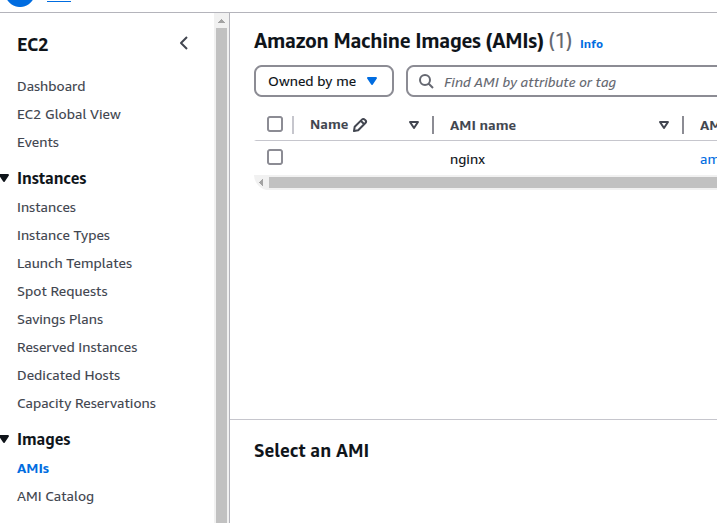Image resolution: width=717 pixels, height=523 pixels.
Task: Click the pencil edit icon beside Name
Action: click(360, 125)
